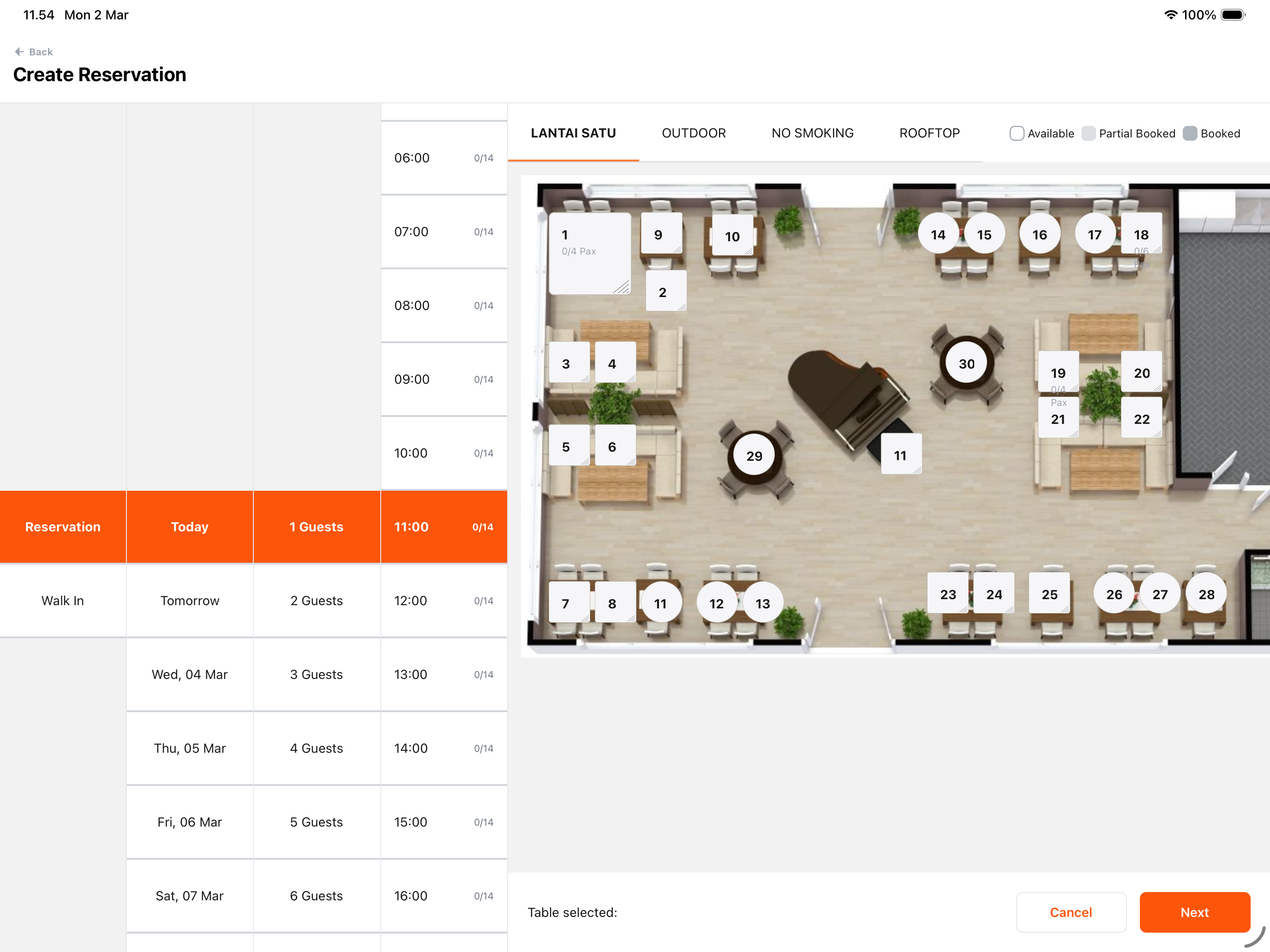Select table 19 on floor plan

[1058, 372]
